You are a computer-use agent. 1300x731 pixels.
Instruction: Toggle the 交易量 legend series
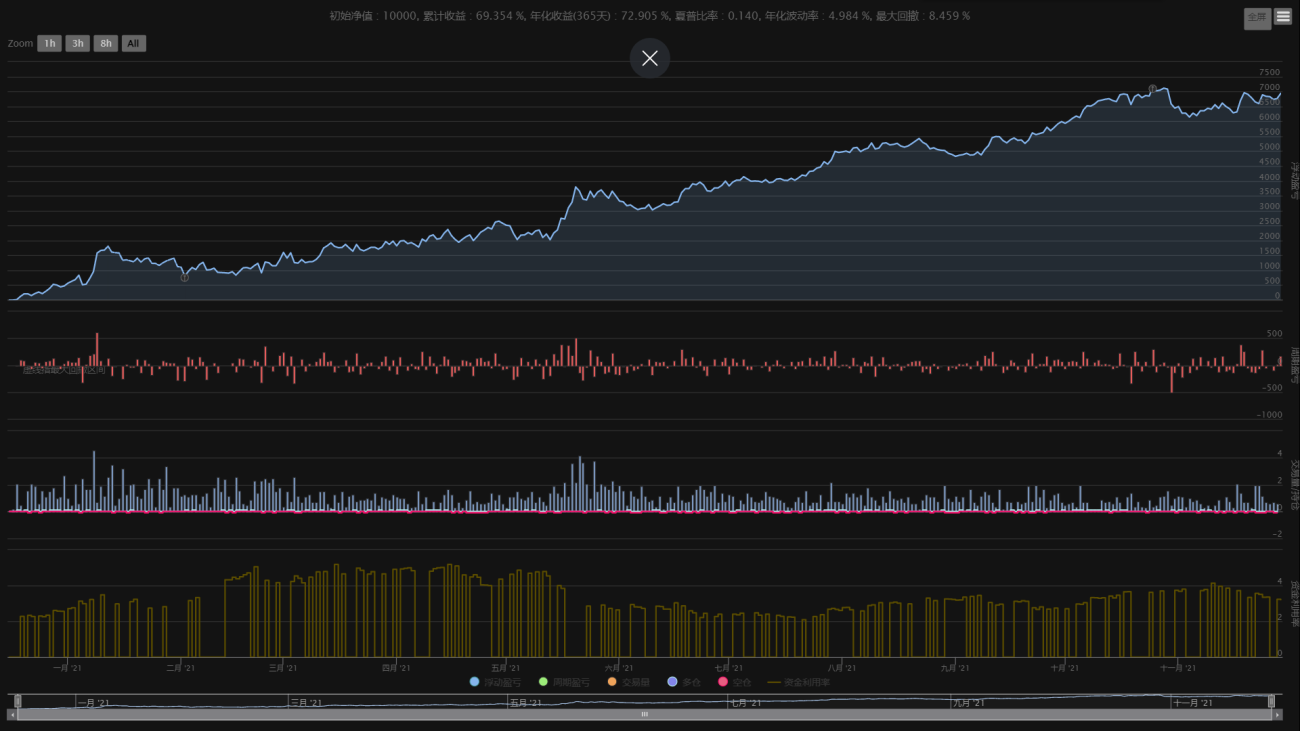[x=628, y=682]
